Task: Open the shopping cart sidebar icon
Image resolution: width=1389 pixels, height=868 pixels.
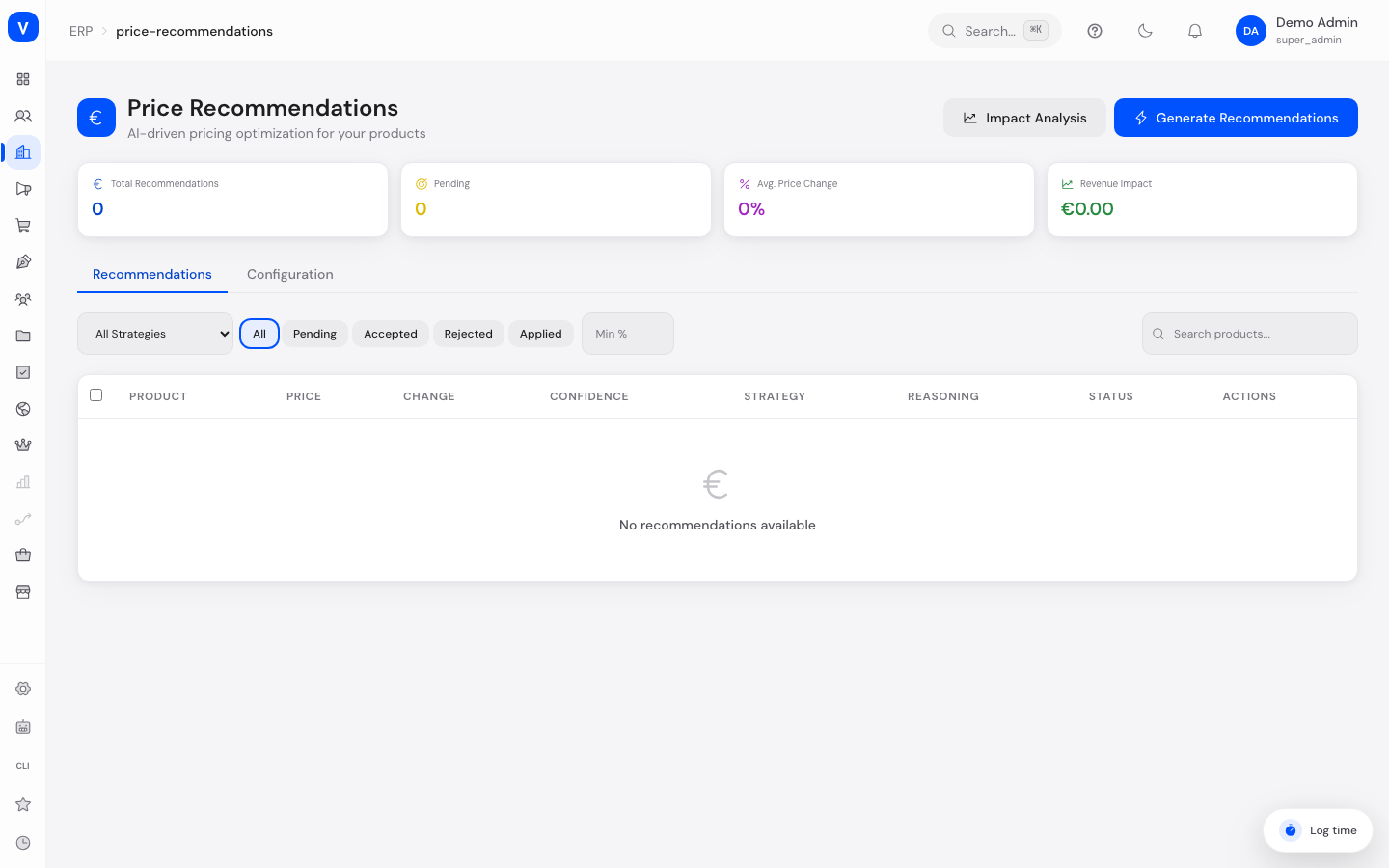Action: coord(23,226)
